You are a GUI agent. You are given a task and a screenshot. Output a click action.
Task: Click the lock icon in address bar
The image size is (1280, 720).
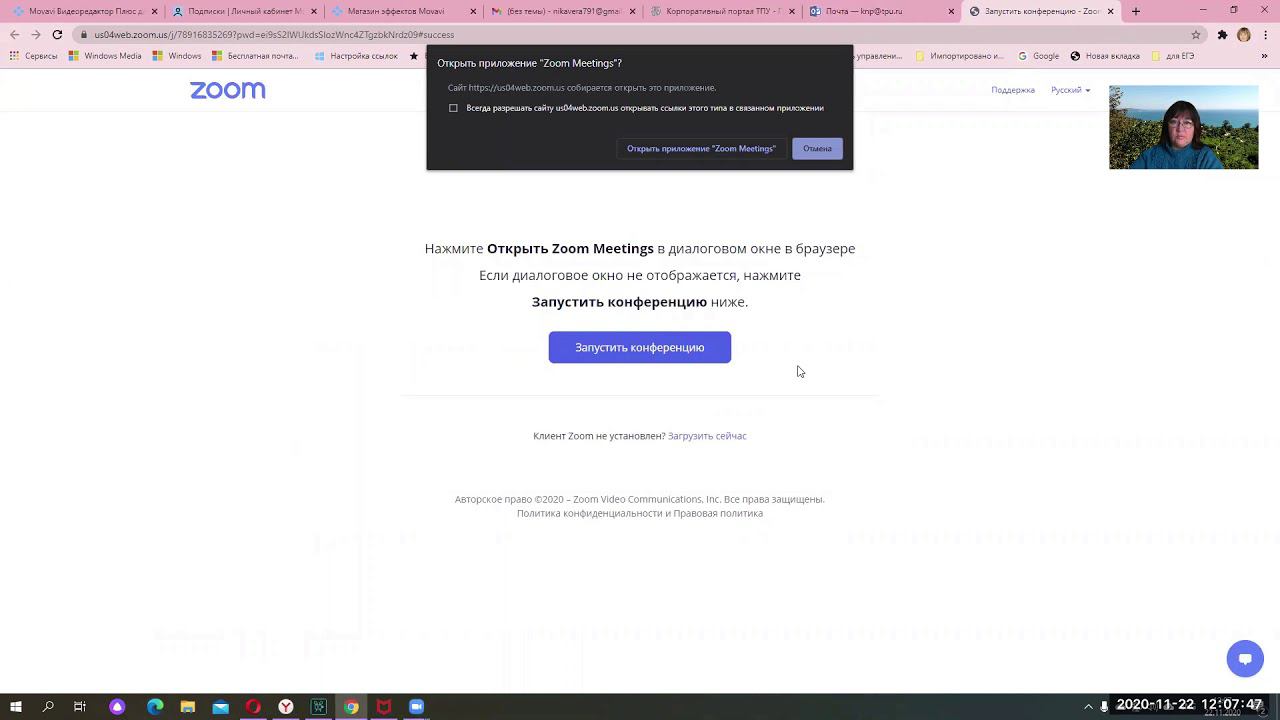(x=82, y=34)
